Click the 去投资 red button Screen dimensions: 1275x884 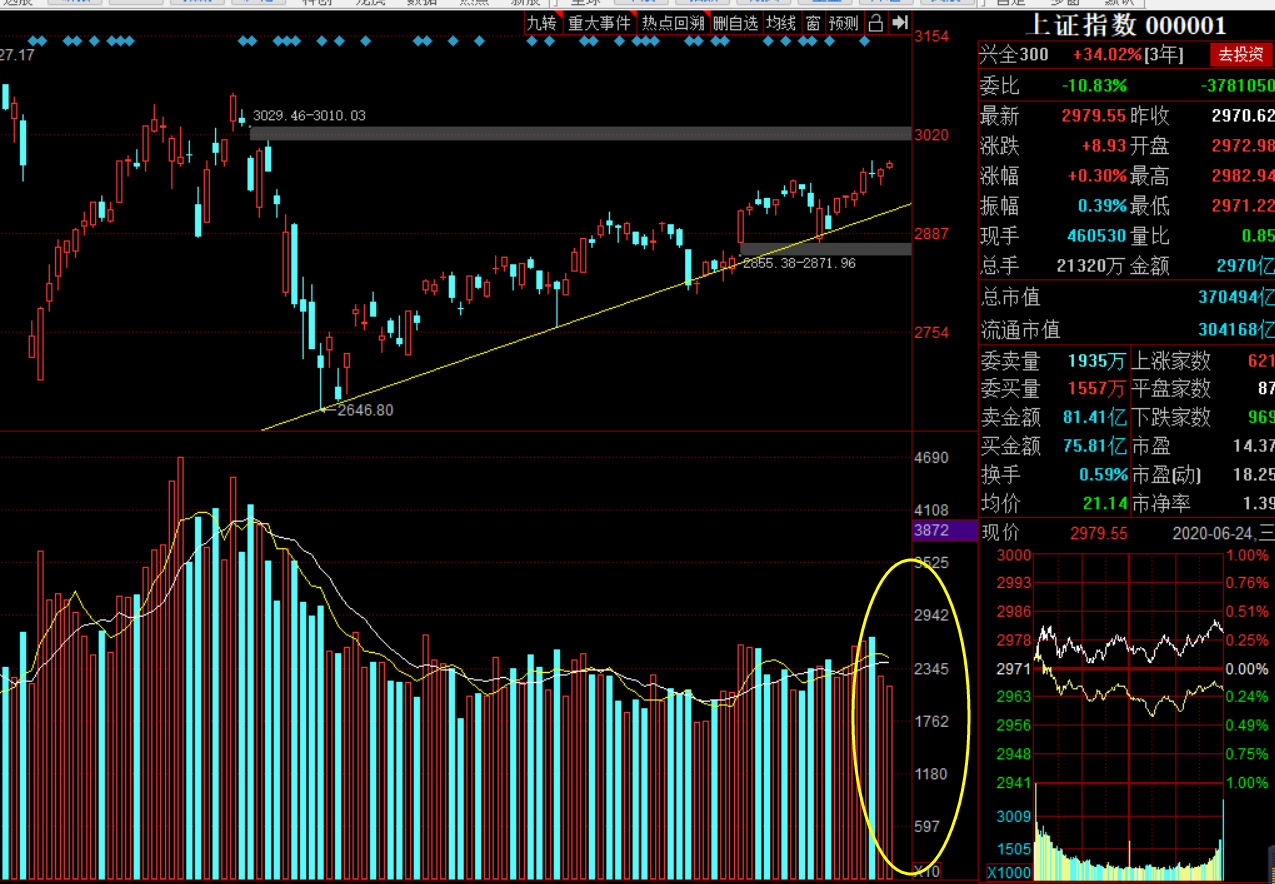coord(1240,55)
